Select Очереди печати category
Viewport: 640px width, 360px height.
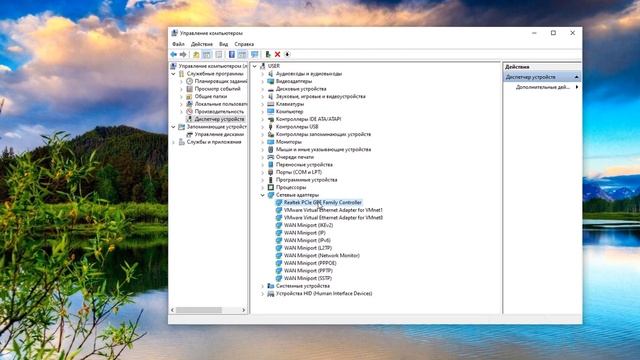point(295,157)
